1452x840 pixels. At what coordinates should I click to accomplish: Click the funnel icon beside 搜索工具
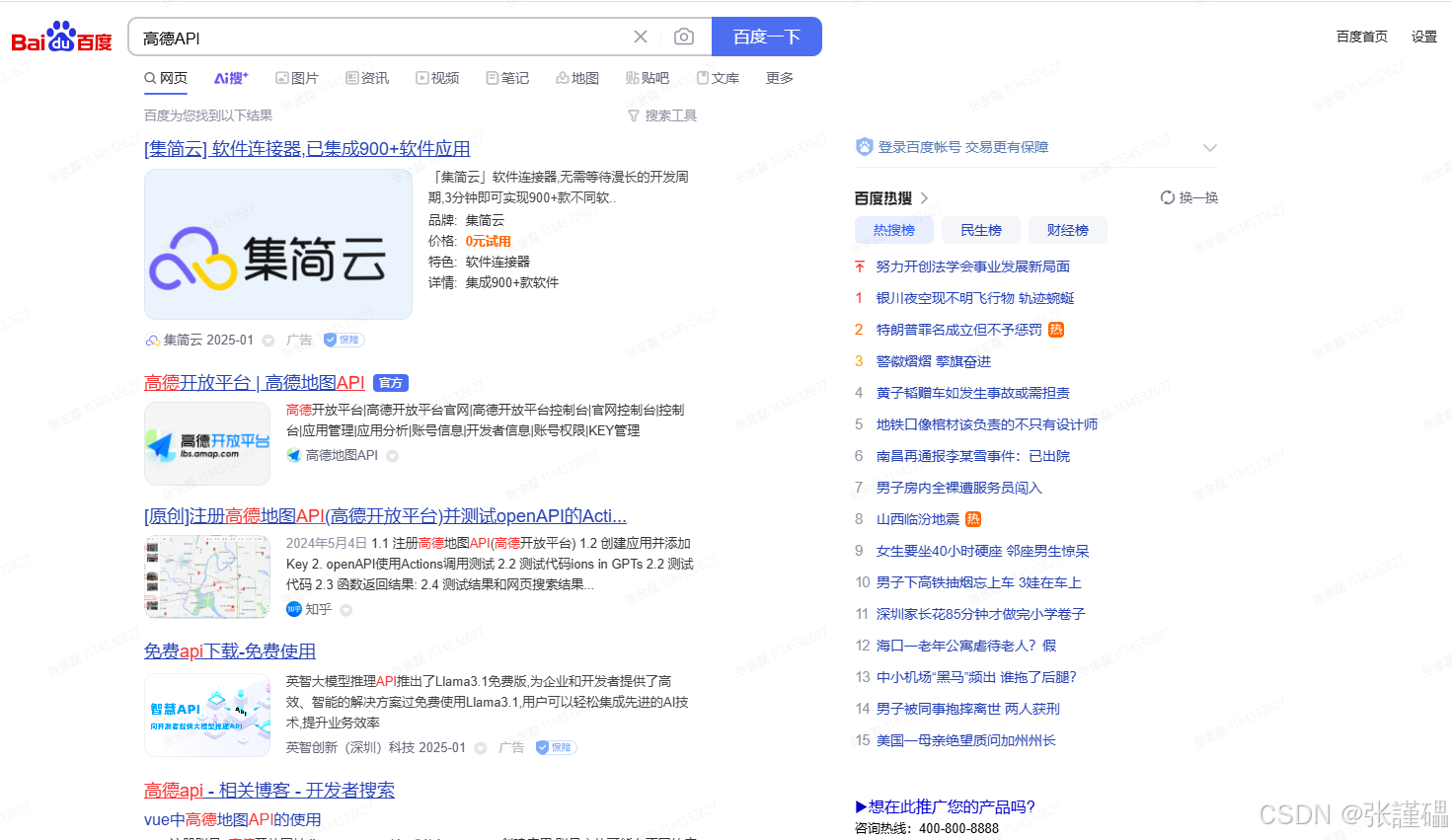634,115
